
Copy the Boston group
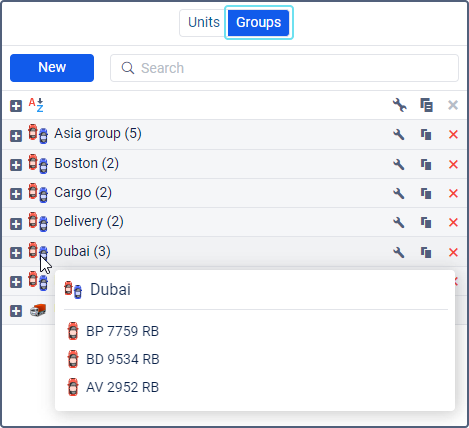pos(426,164)
